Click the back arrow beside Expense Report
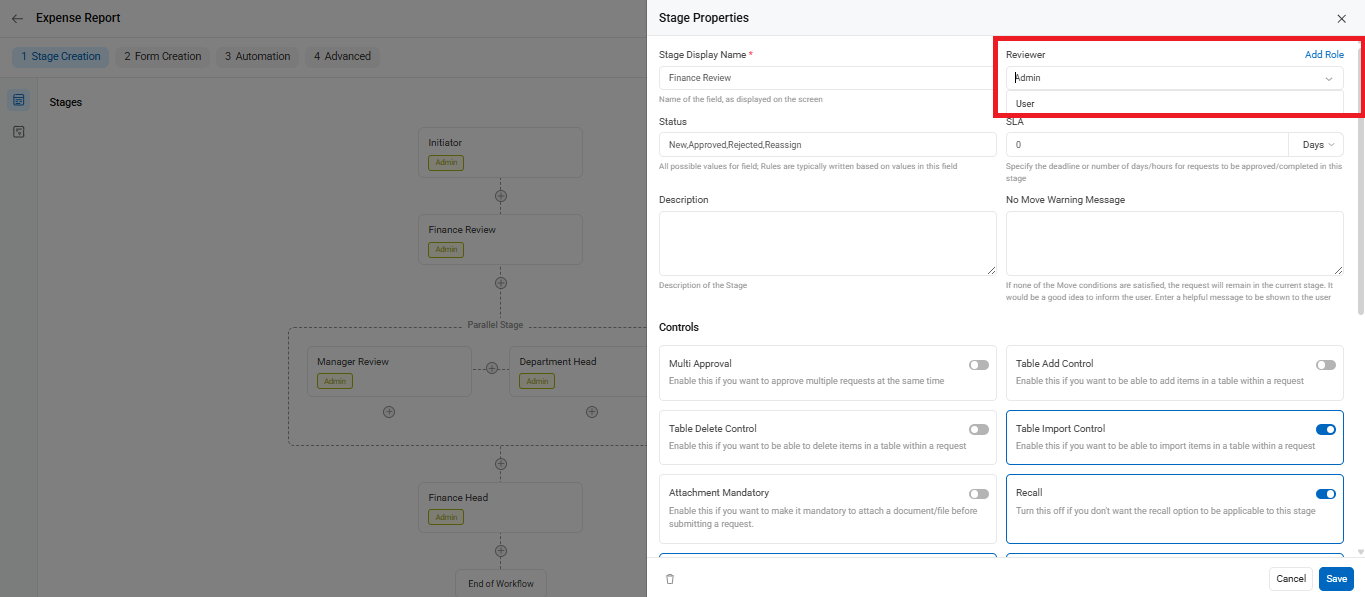 (17, 18)
